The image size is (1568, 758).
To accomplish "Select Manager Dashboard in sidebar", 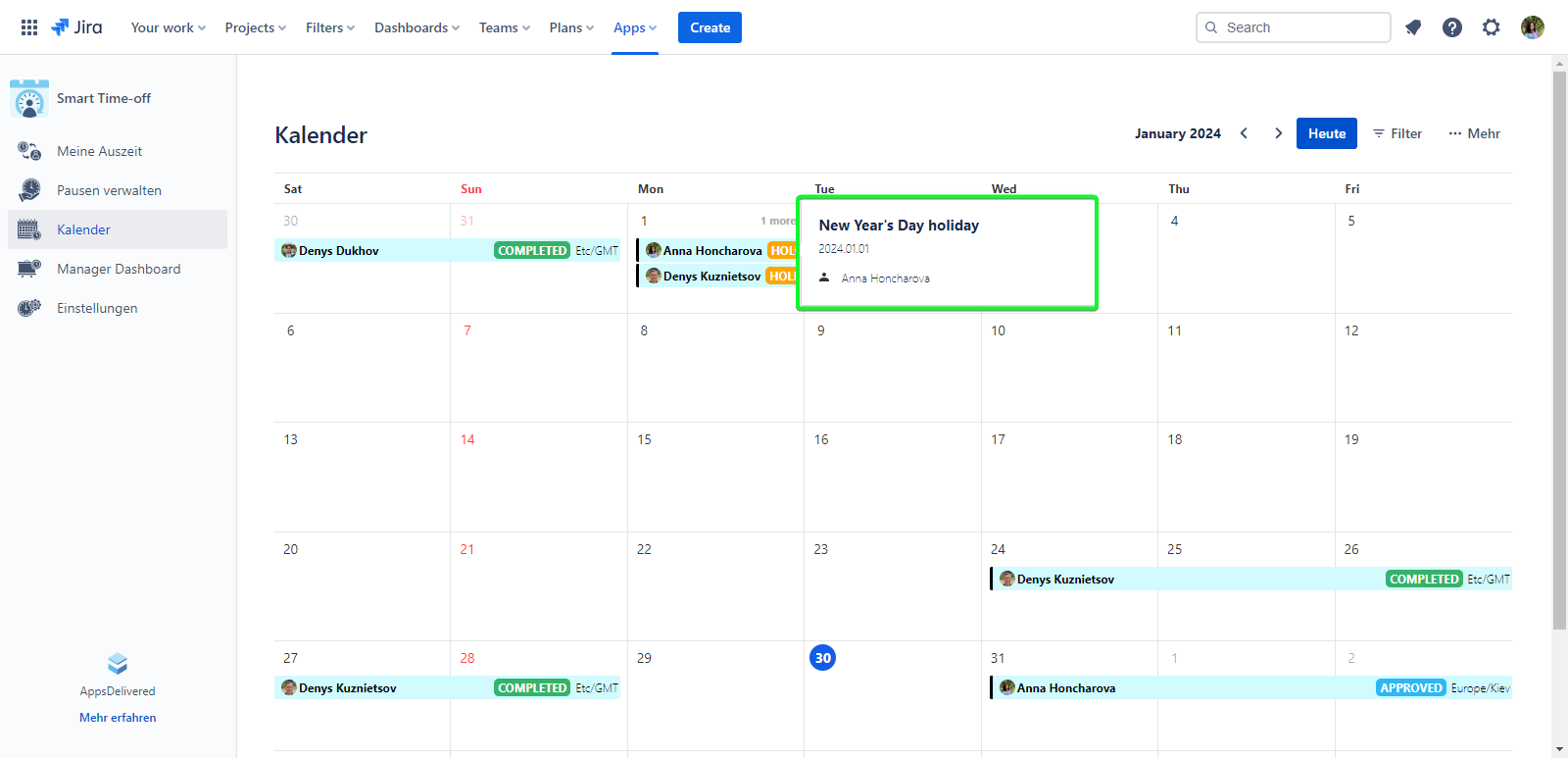I will pyautogui.click(x=118, y=269).
